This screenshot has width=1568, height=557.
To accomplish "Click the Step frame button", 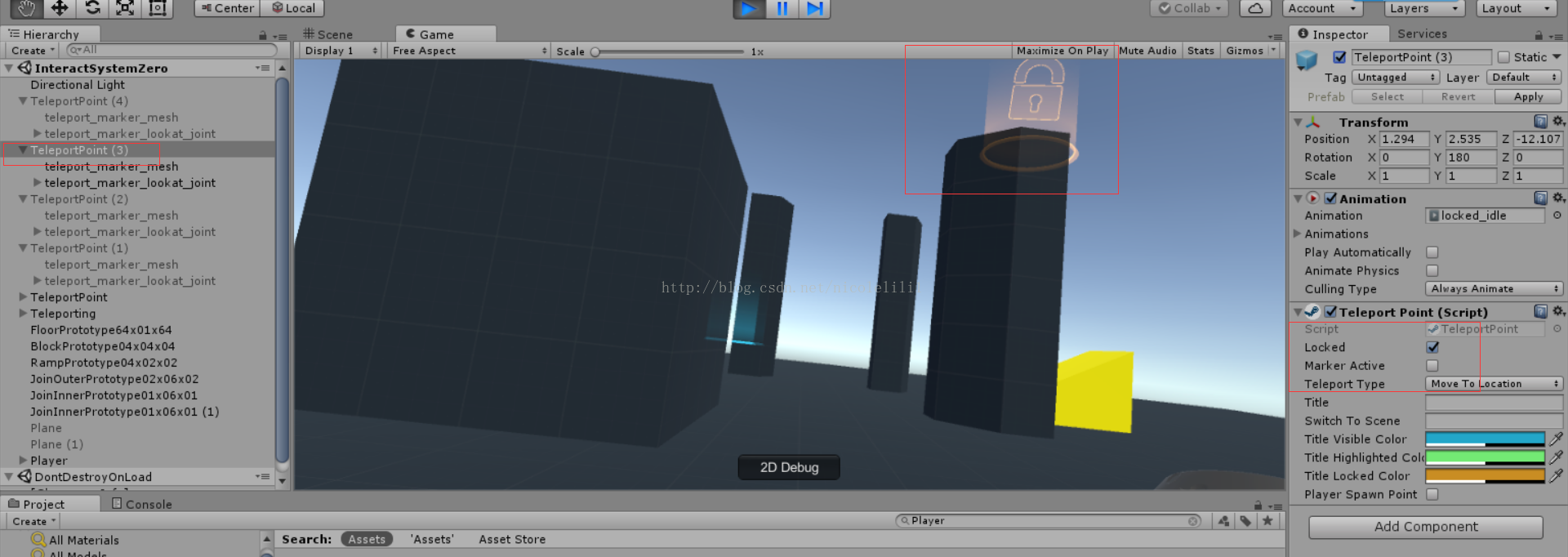I will point(814,8).
